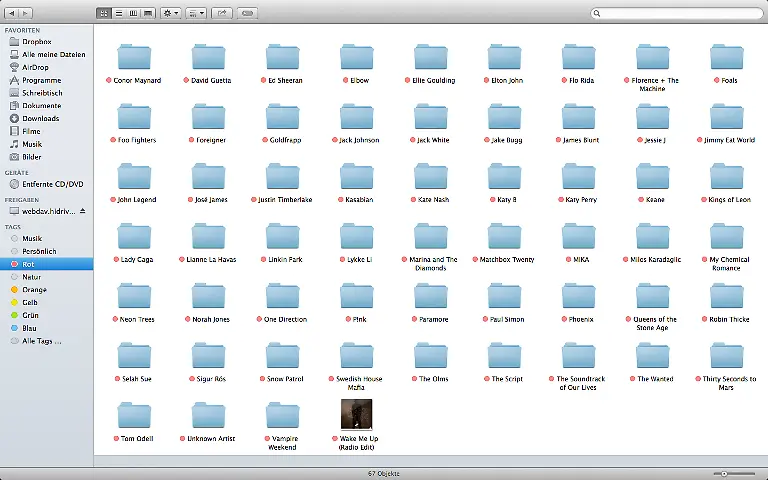This screenshot has width=768, height=480.
Task: Select the Lady Gaga folder
Action: coord(134,236)
